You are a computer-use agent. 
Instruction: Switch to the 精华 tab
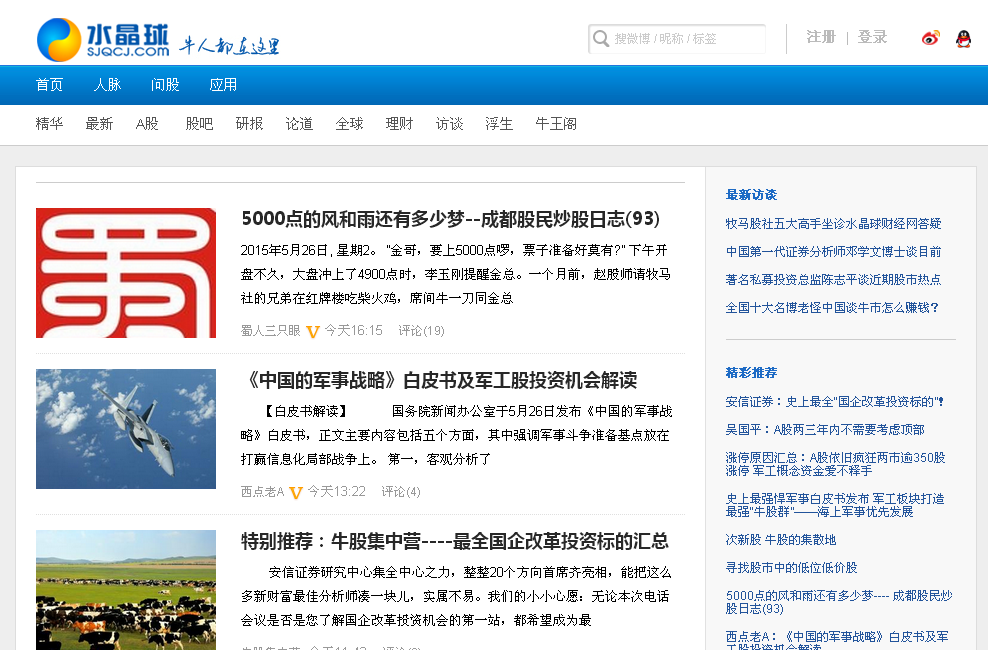(49, 124)
